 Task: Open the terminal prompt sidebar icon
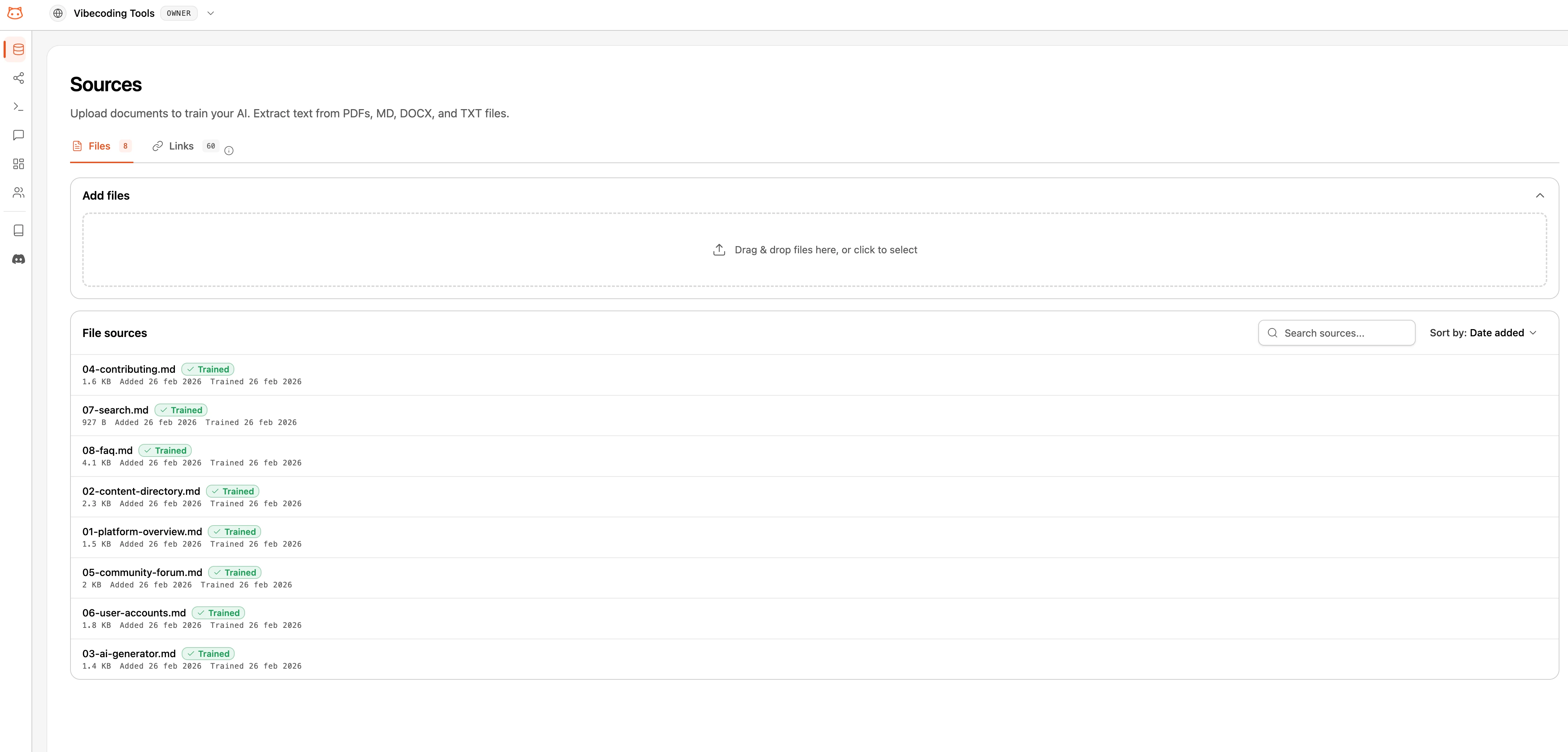point(18,107)
